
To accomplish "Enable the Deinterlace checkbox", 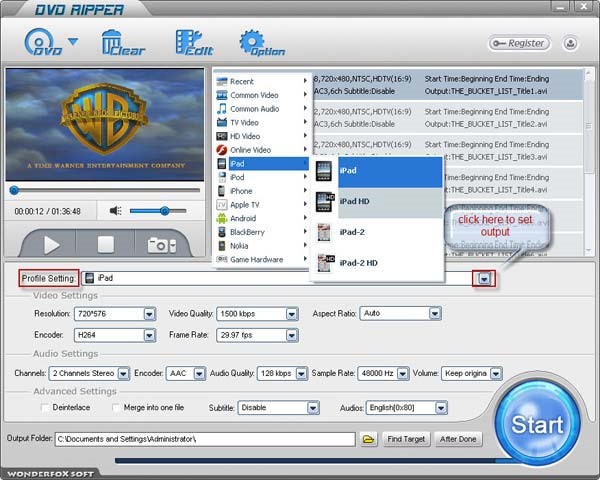I will point(45,408).
